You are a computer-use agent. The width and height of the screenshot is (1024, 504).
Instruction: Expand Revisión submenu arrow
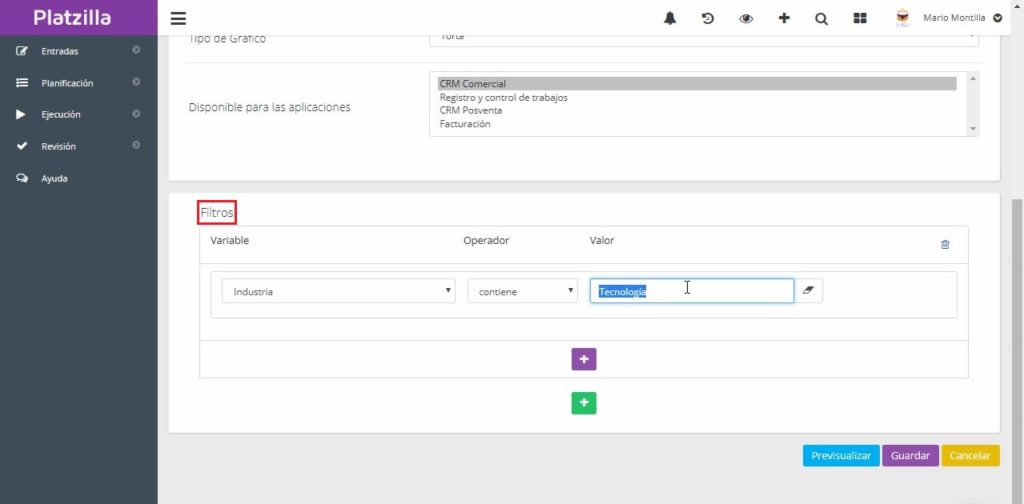click(136, 145)
